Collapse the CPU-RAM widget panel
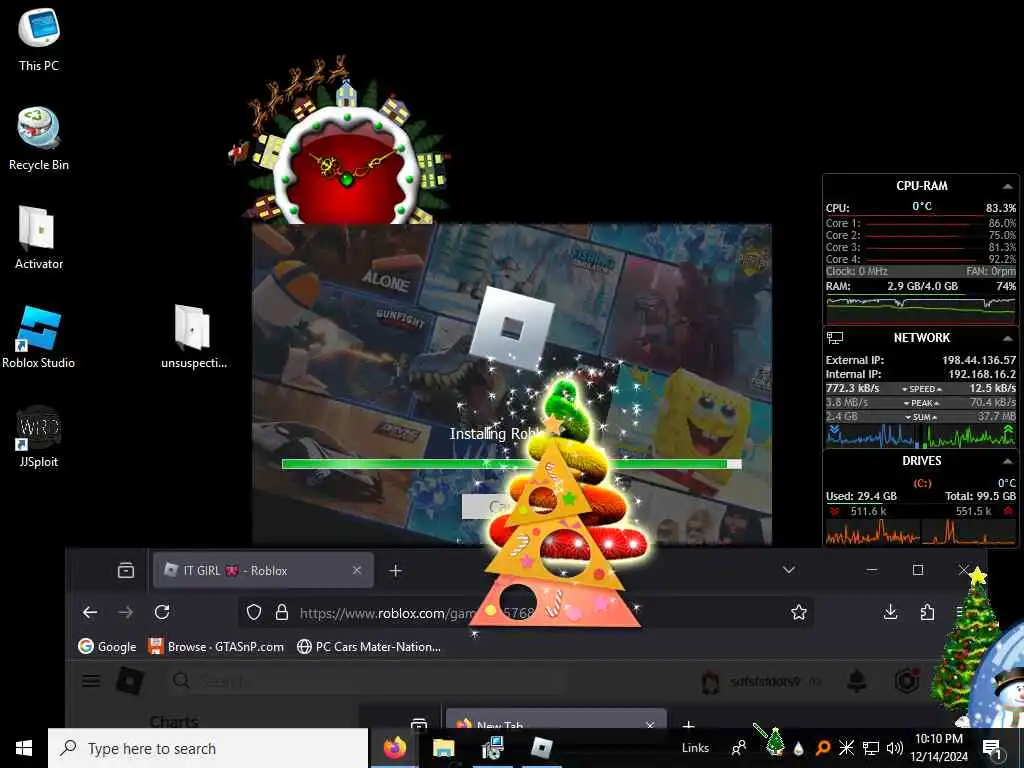Image resolution: width=1024 pixels, height=768 pixels. [x=1008, y=186]
